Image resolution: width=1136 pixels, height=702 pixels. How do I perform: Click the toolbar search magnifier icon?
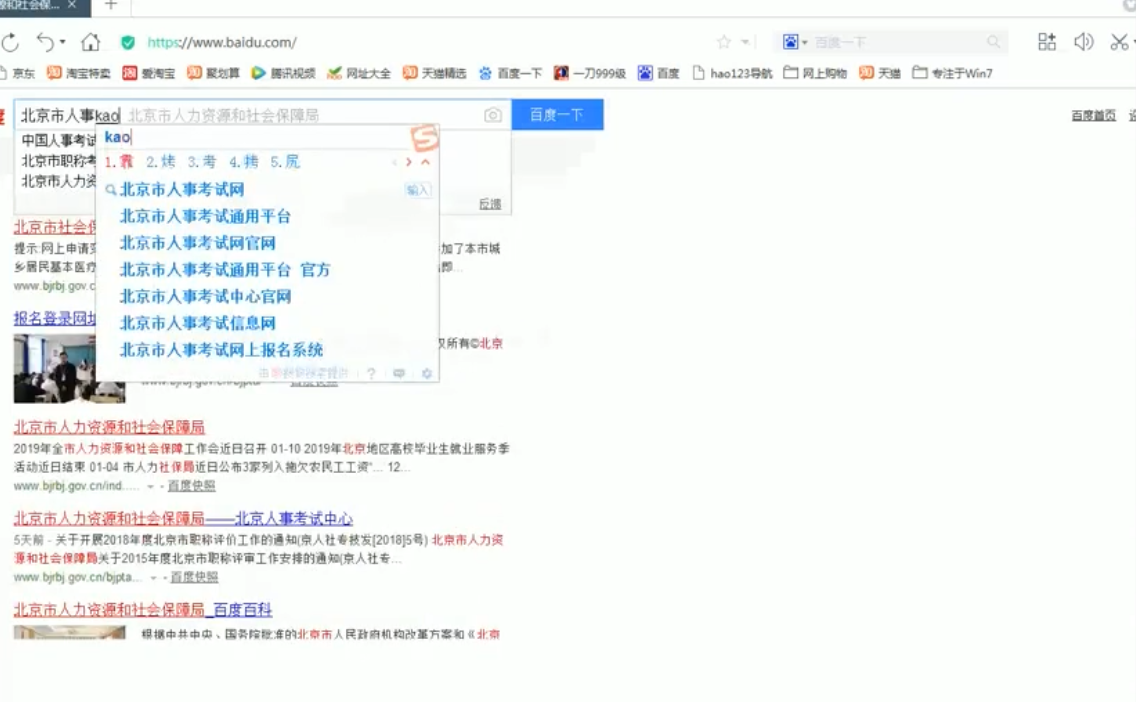click(993, 42)
